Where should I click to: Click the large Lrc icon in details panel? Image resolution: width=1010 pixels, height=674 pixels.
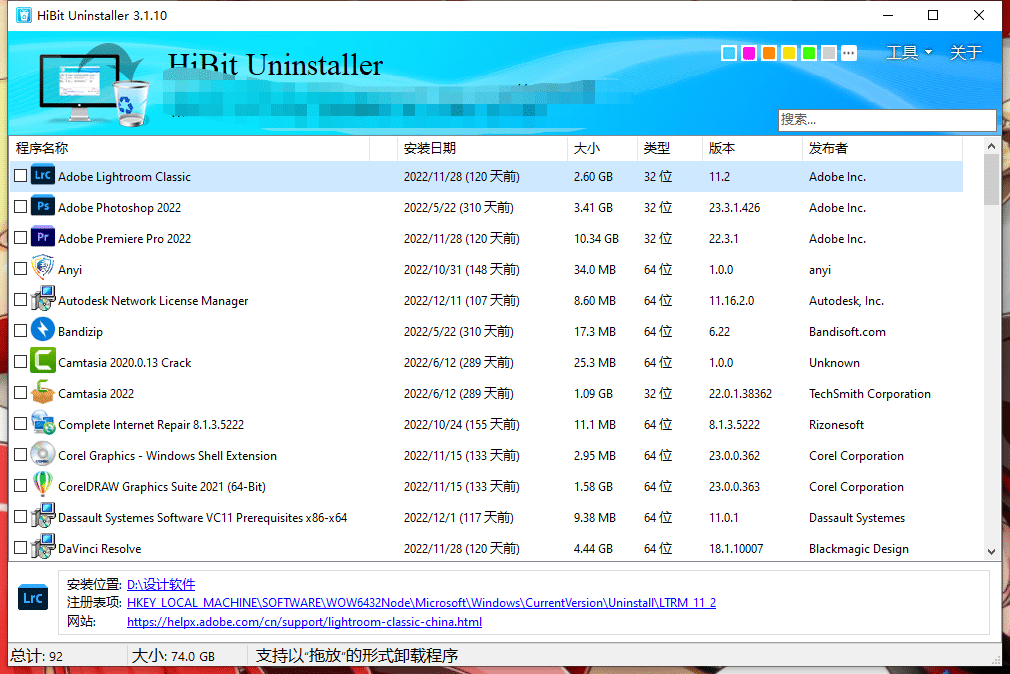[x=32, y=598]
